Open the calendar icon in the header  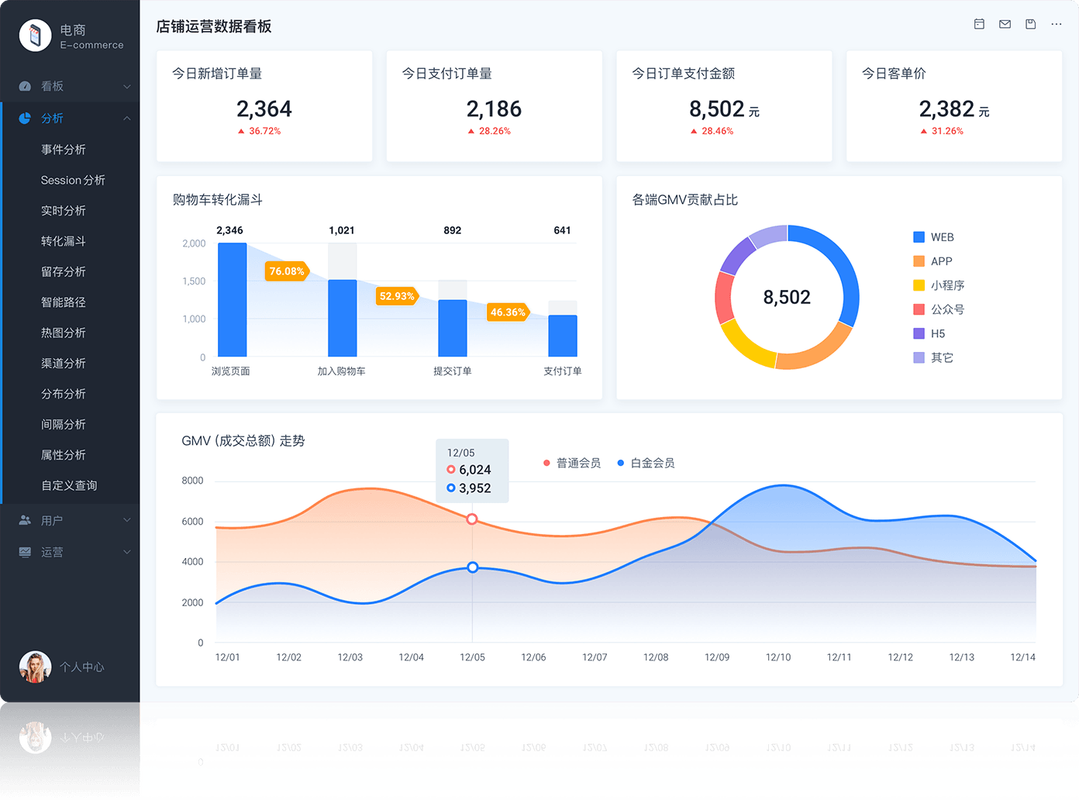(x=978, y=24)
